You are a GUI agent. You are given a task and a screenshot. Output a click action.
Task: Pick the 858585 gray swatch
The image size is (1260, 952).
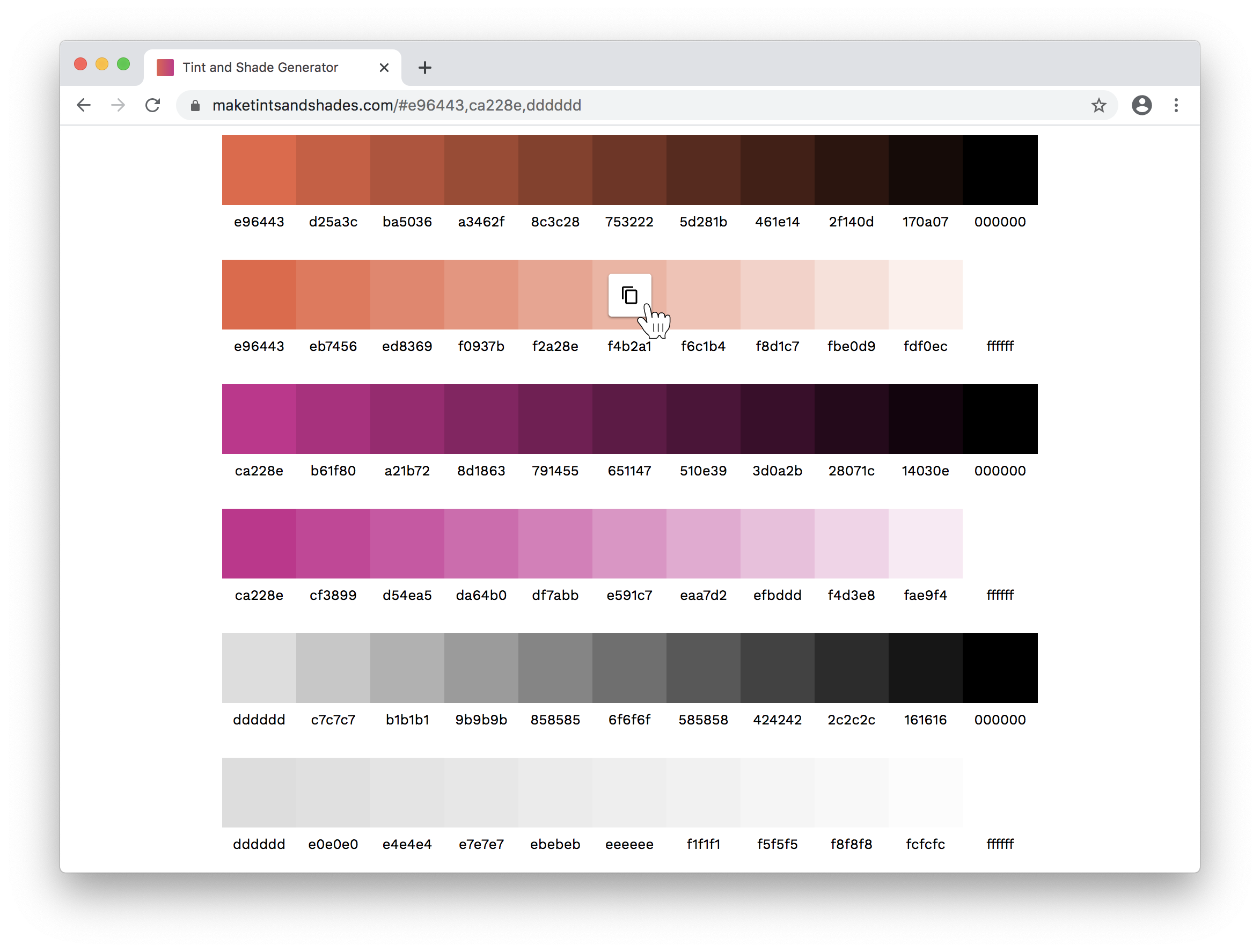coord(555,668)
